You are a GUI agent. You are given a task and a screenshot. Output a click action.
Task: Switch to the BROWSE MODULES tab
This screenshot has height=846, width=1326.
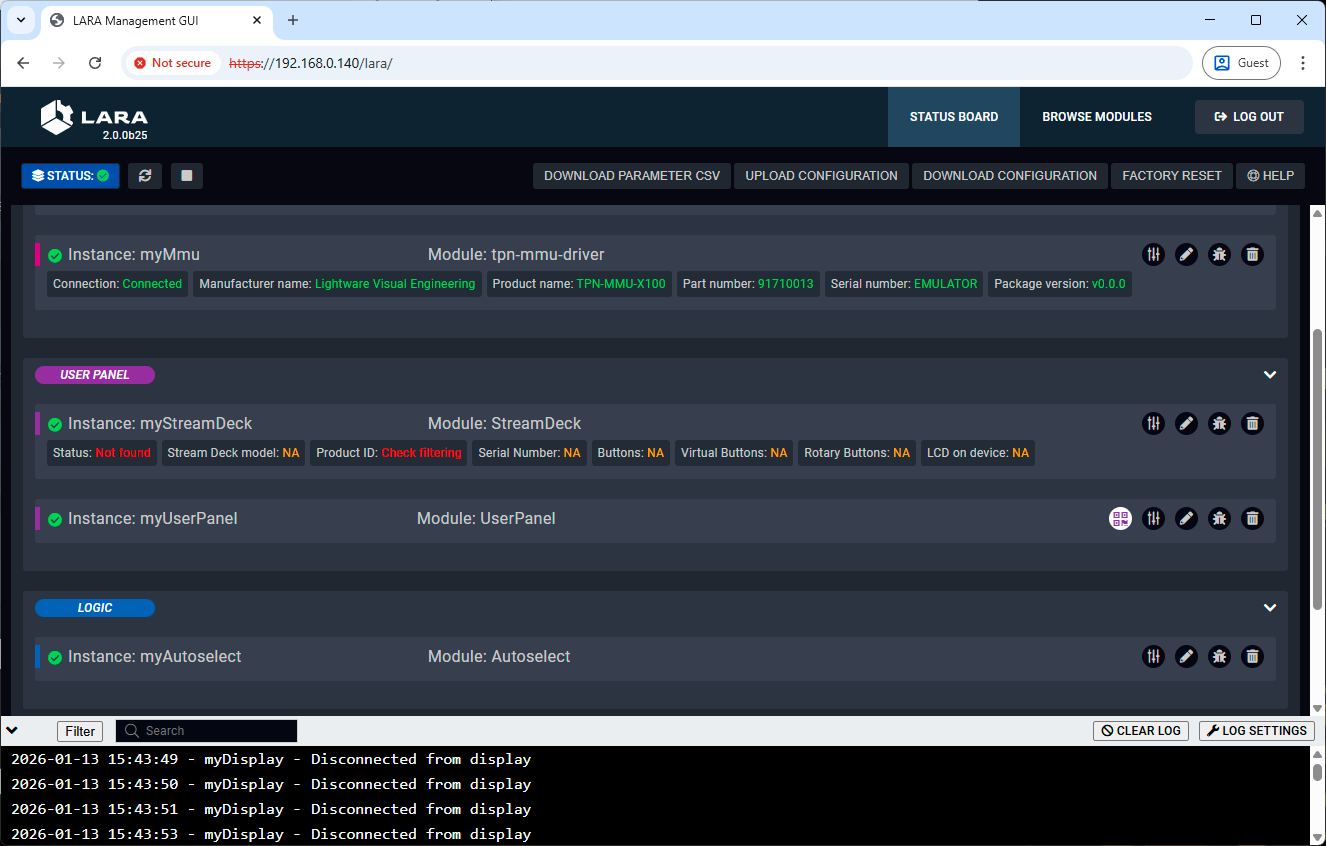1097,117
